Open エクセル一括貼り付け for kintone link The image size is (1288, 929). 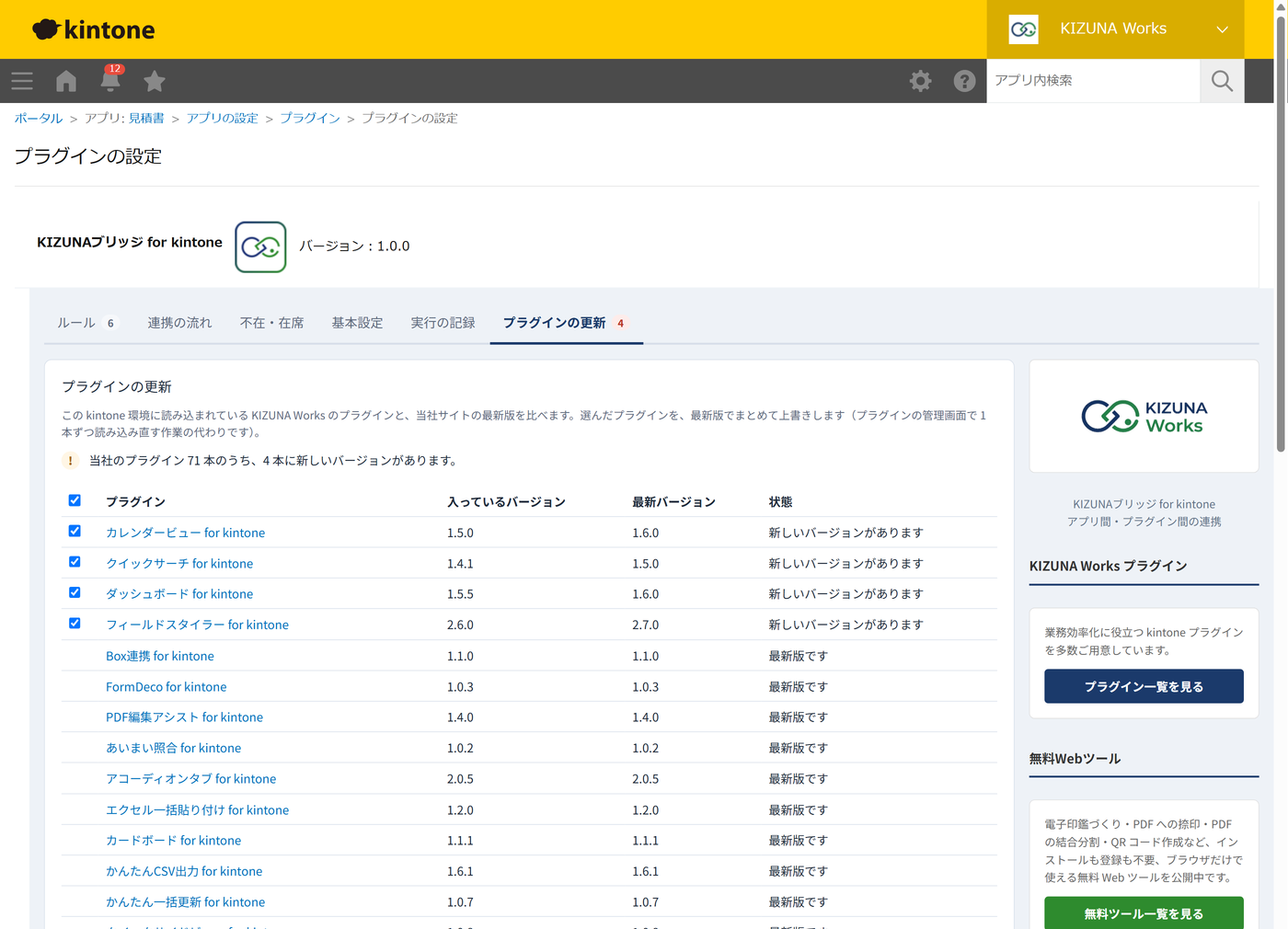coord(197,809)
